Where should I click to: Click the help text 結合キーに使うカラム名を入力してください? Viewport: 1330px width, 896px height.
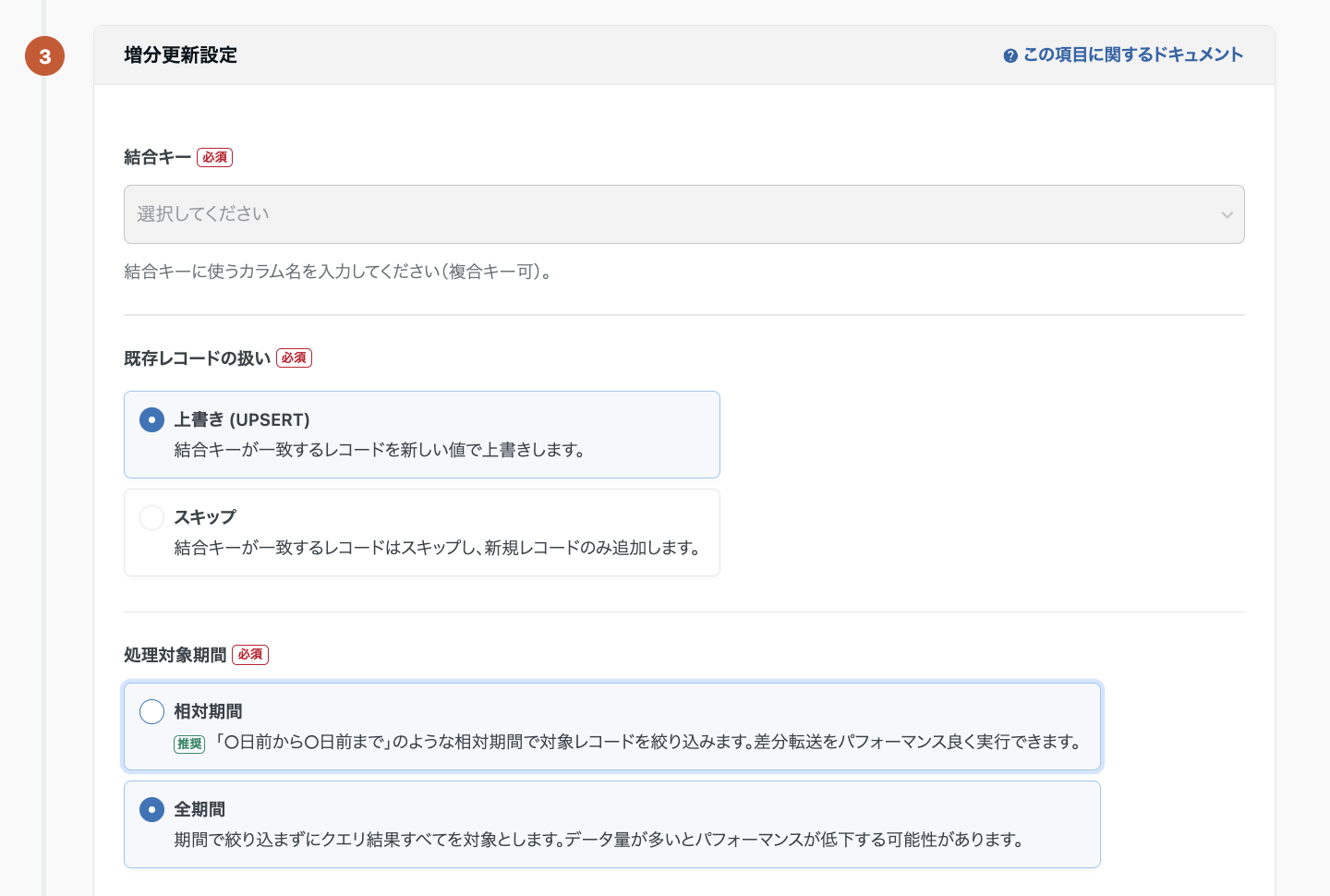[339, 272]
